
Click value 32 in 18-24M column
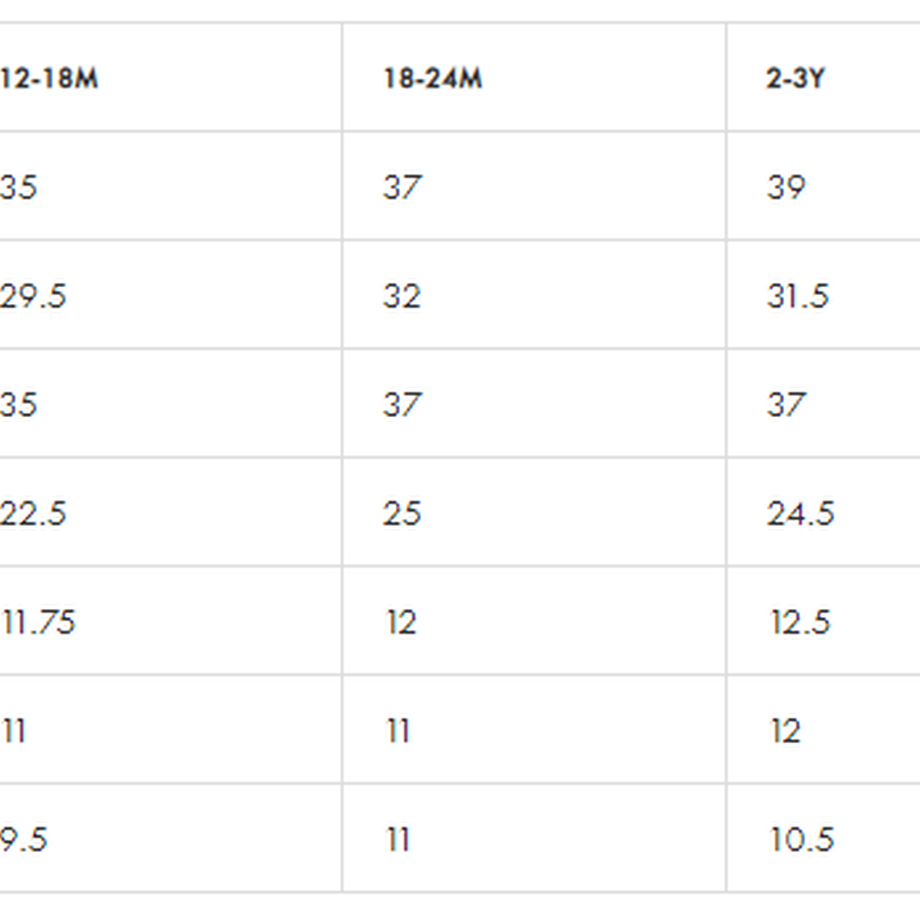[402, 296]
